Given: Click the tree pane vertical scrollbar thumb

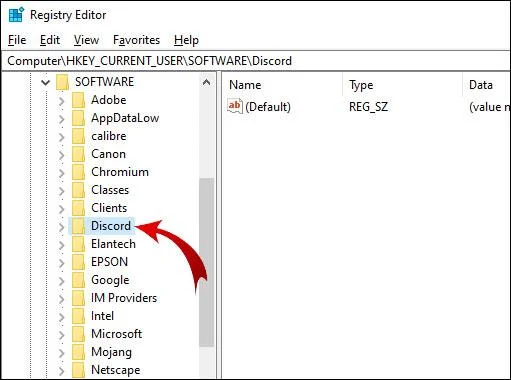Looking at the screenshot, I should 206,263.
